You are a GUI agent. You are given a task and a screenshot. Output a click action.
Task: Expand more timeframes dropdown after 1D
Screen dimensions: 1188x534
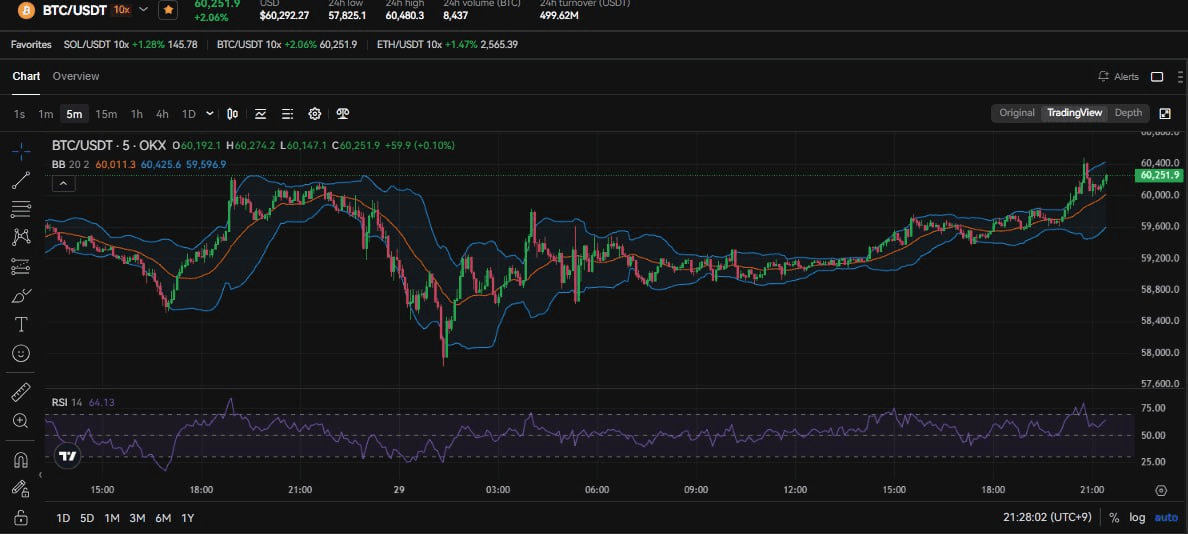point(209,114)
